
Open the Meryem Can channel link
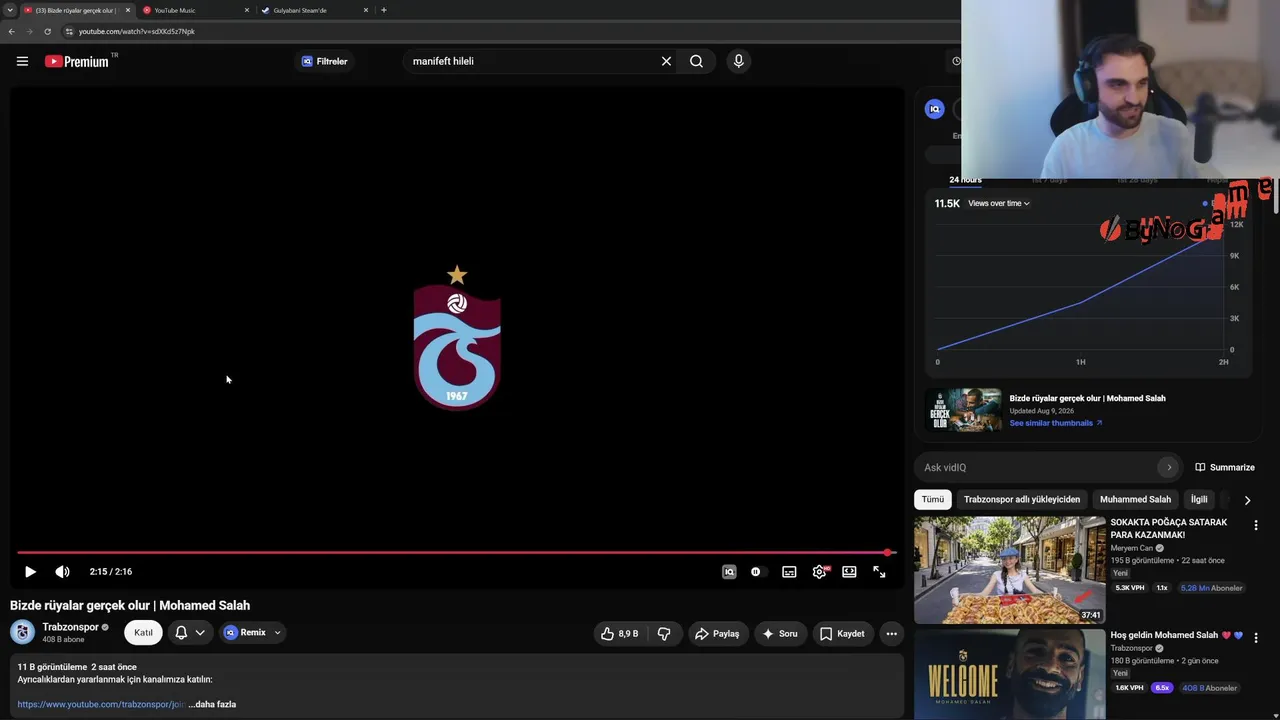[1132, 548]
